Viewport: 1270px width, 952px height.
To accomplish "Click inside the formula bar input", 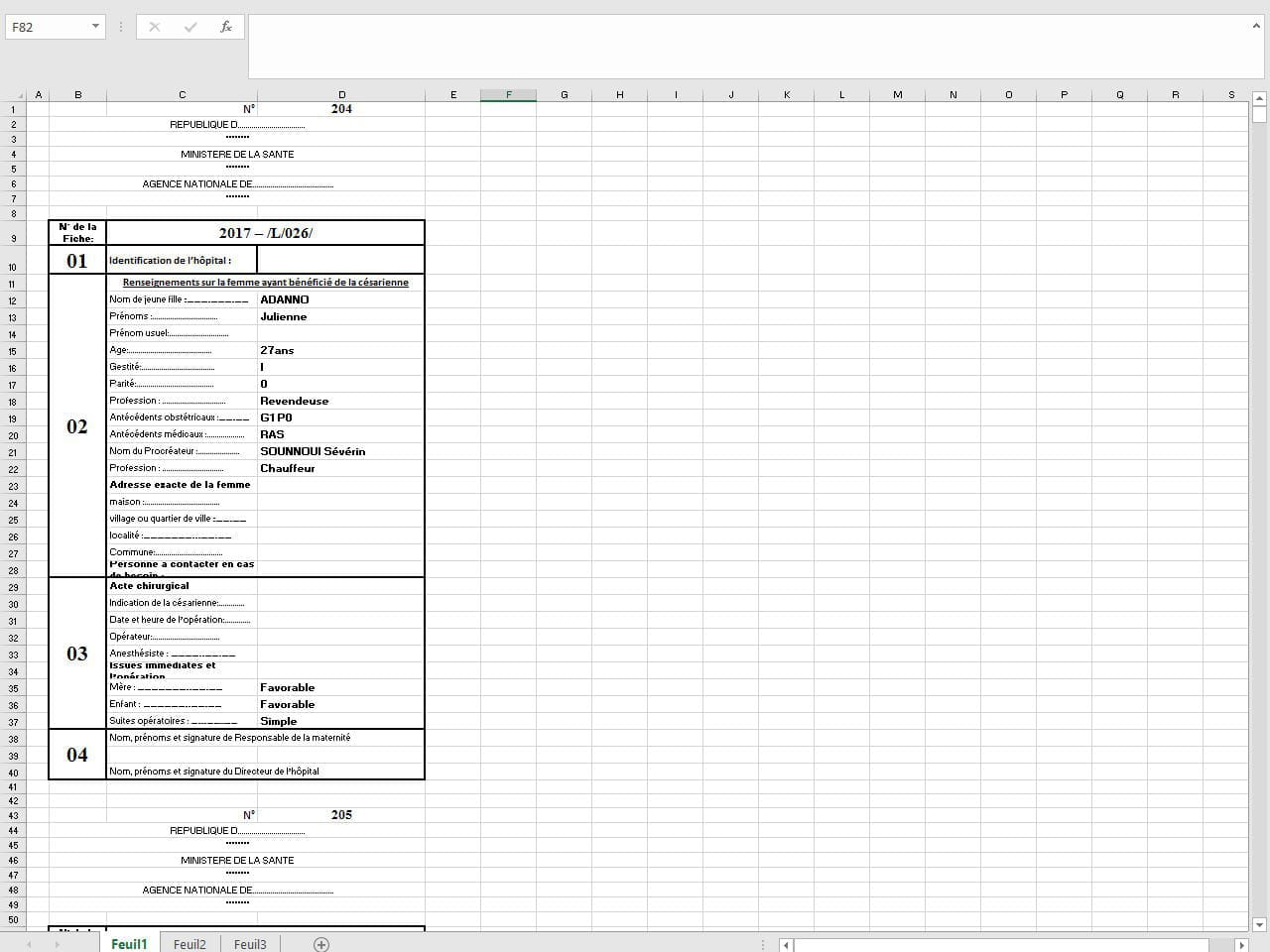I will [x=744, y=46].
